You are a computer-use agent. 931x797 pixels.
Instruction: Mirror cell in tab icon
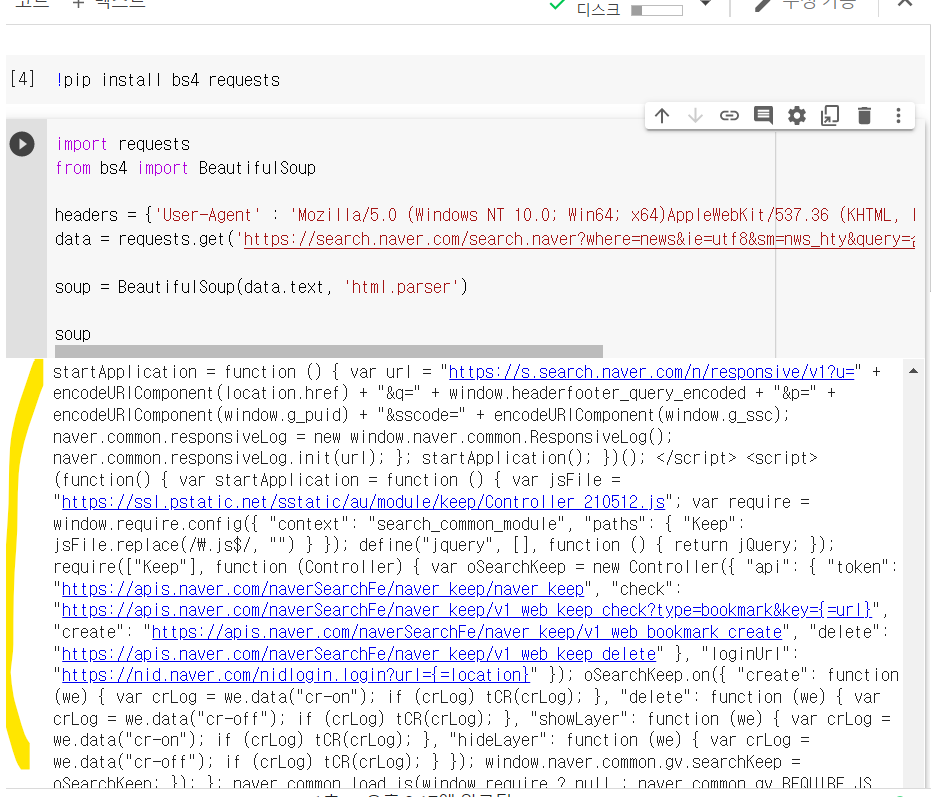[830, 115]
